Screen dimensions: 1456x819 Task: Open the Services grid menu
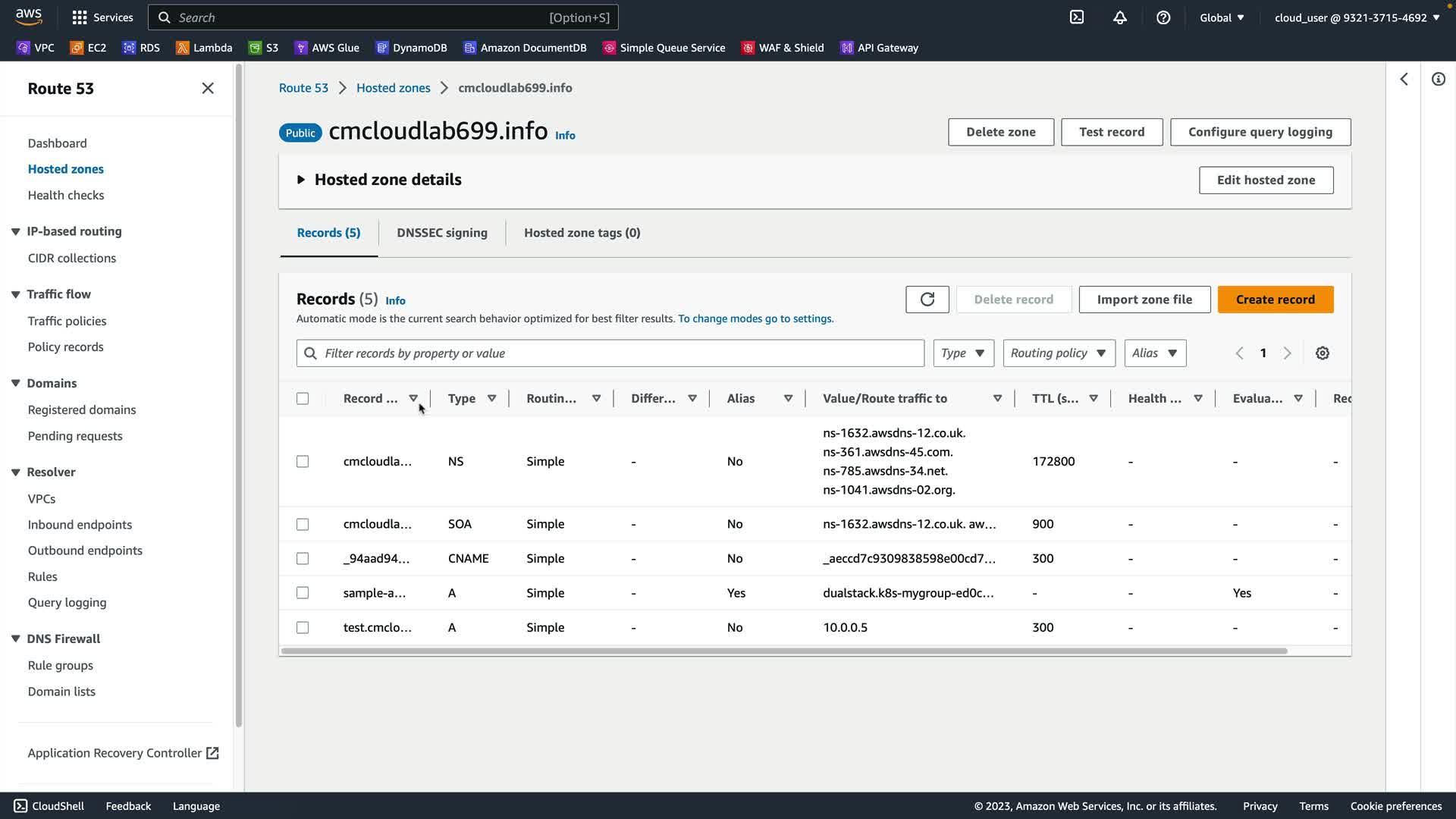[x=102, y=17]
